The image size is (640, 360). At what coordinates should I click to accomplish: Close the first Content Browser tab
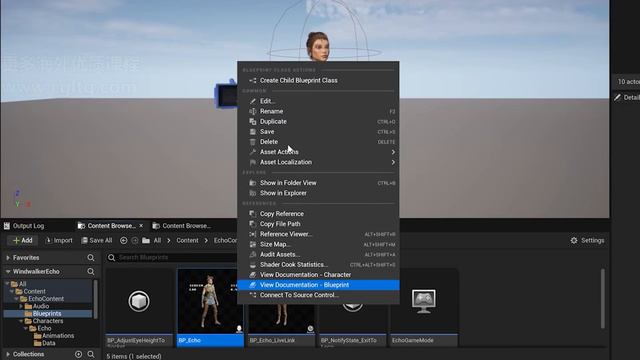141,226
